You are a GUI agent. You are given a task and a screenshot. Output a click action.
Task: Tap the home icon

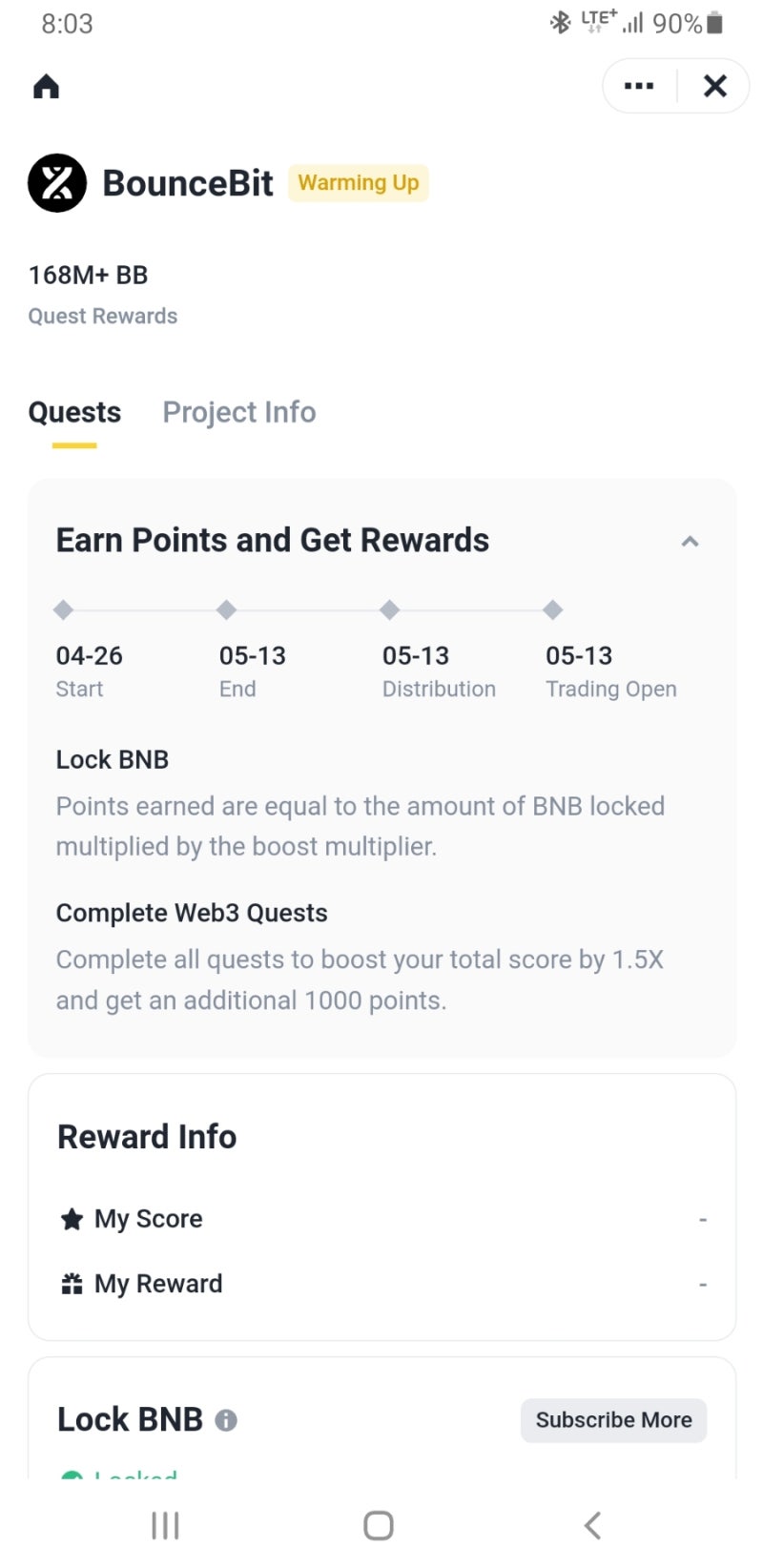[46, 87]
